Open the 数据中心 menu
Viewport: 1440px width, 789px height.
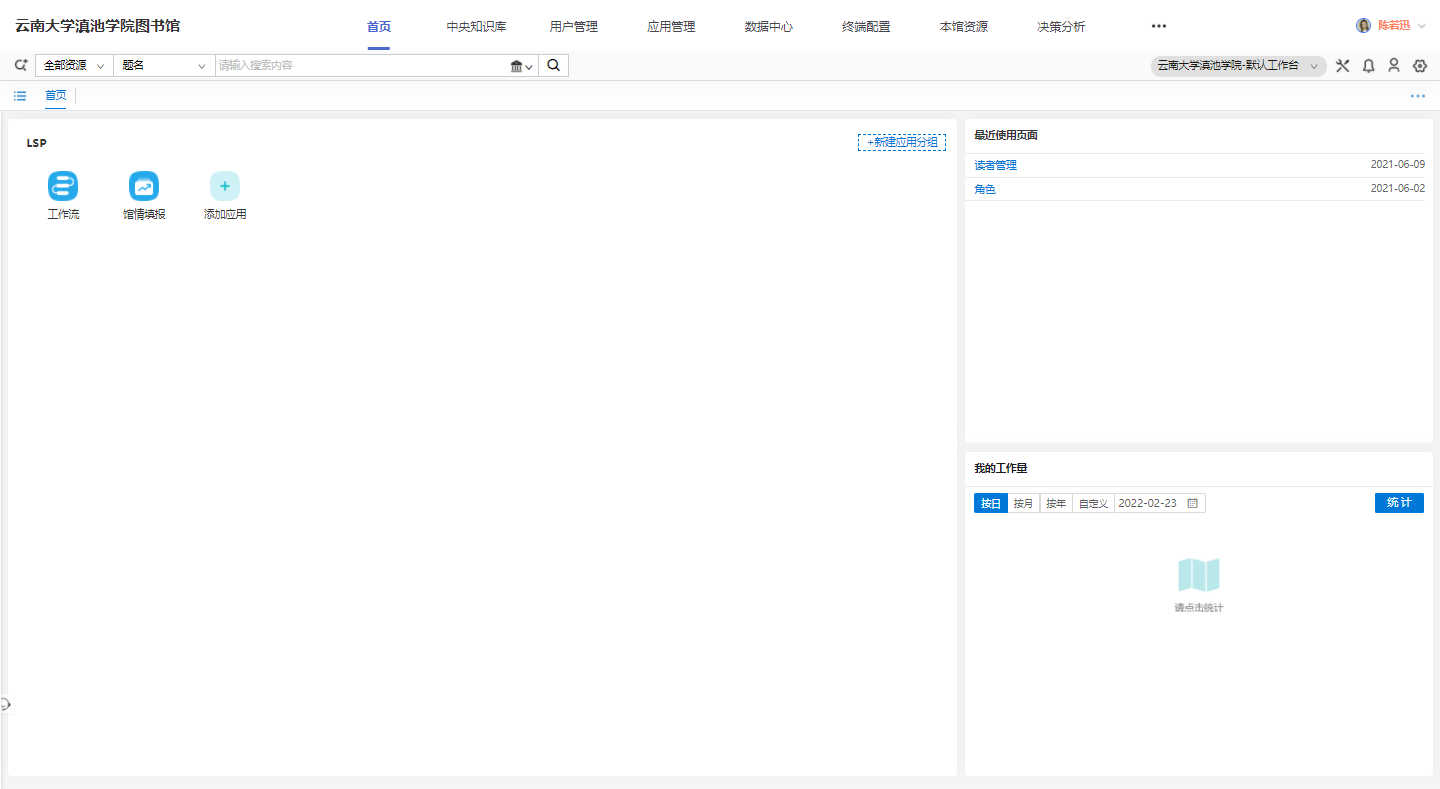pos(769,27)
